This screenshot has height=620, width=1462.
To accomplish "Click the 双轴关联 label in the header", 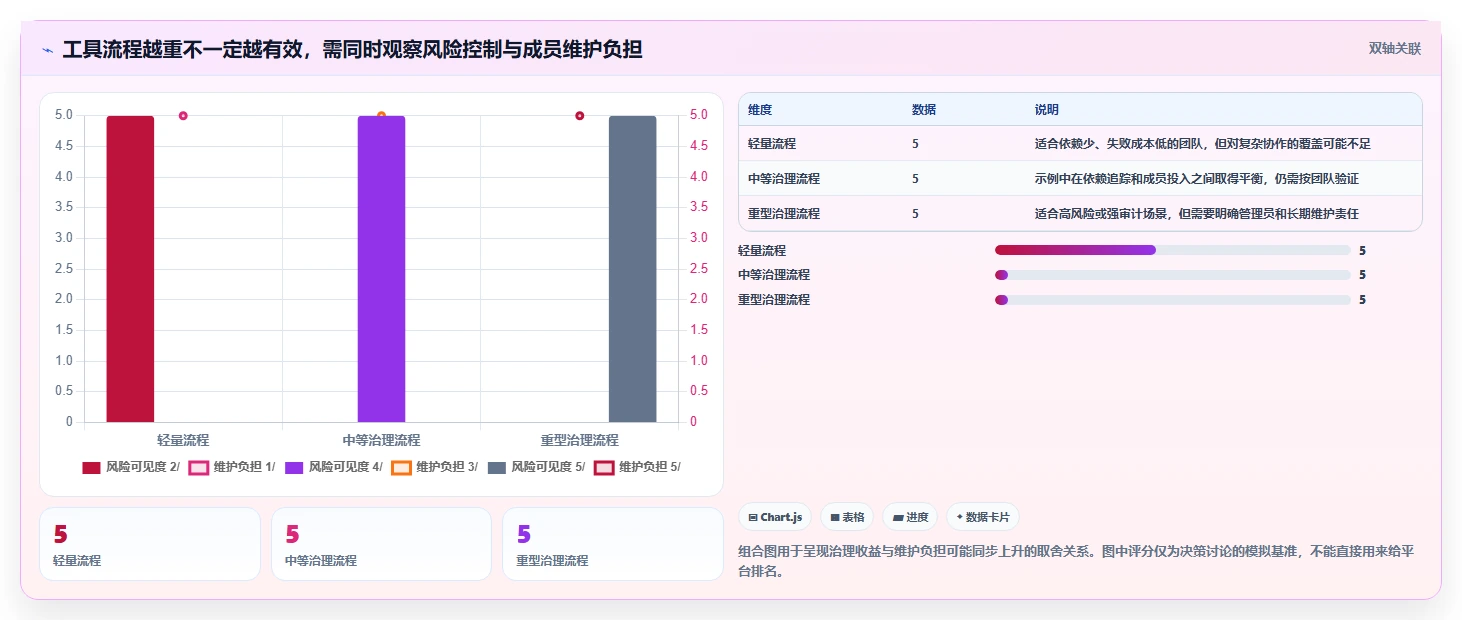I will pyautogui.click(x=1394, y=48).
